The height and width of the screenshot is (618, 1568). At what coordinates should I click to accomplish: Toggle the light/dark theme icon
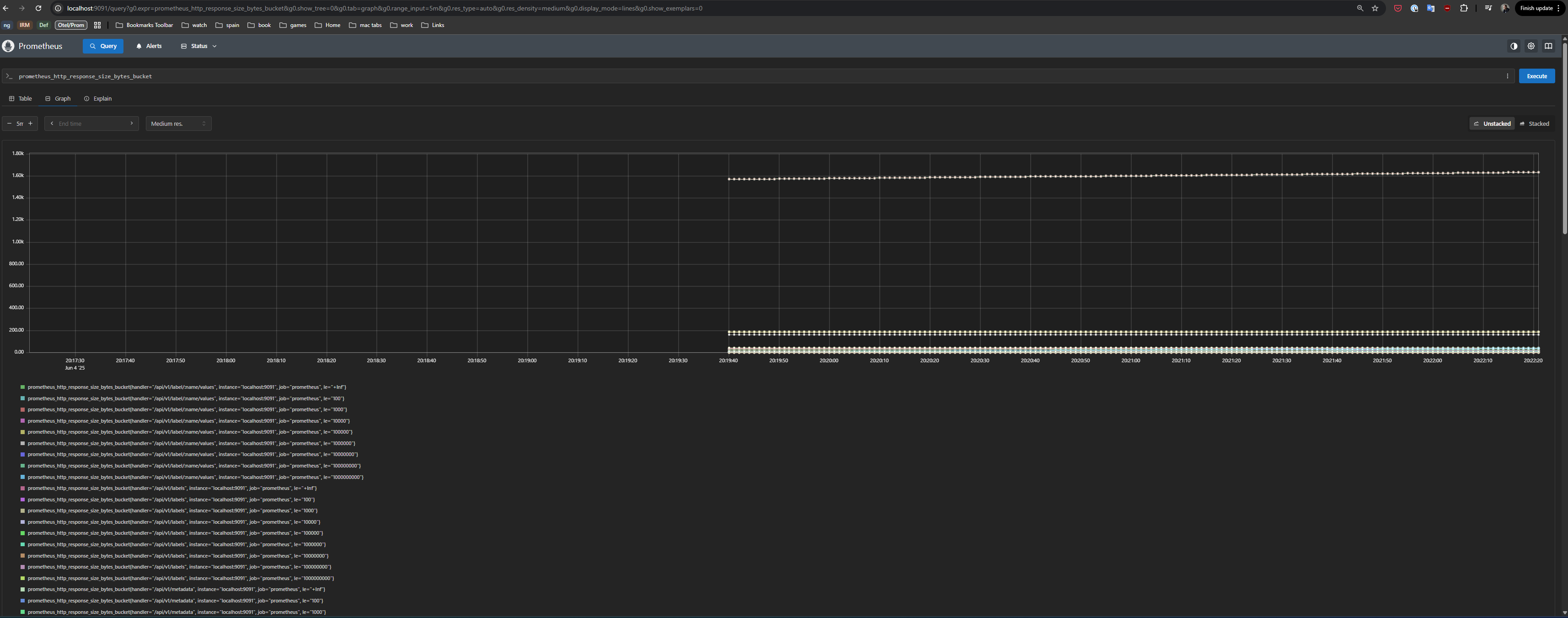1514,46
